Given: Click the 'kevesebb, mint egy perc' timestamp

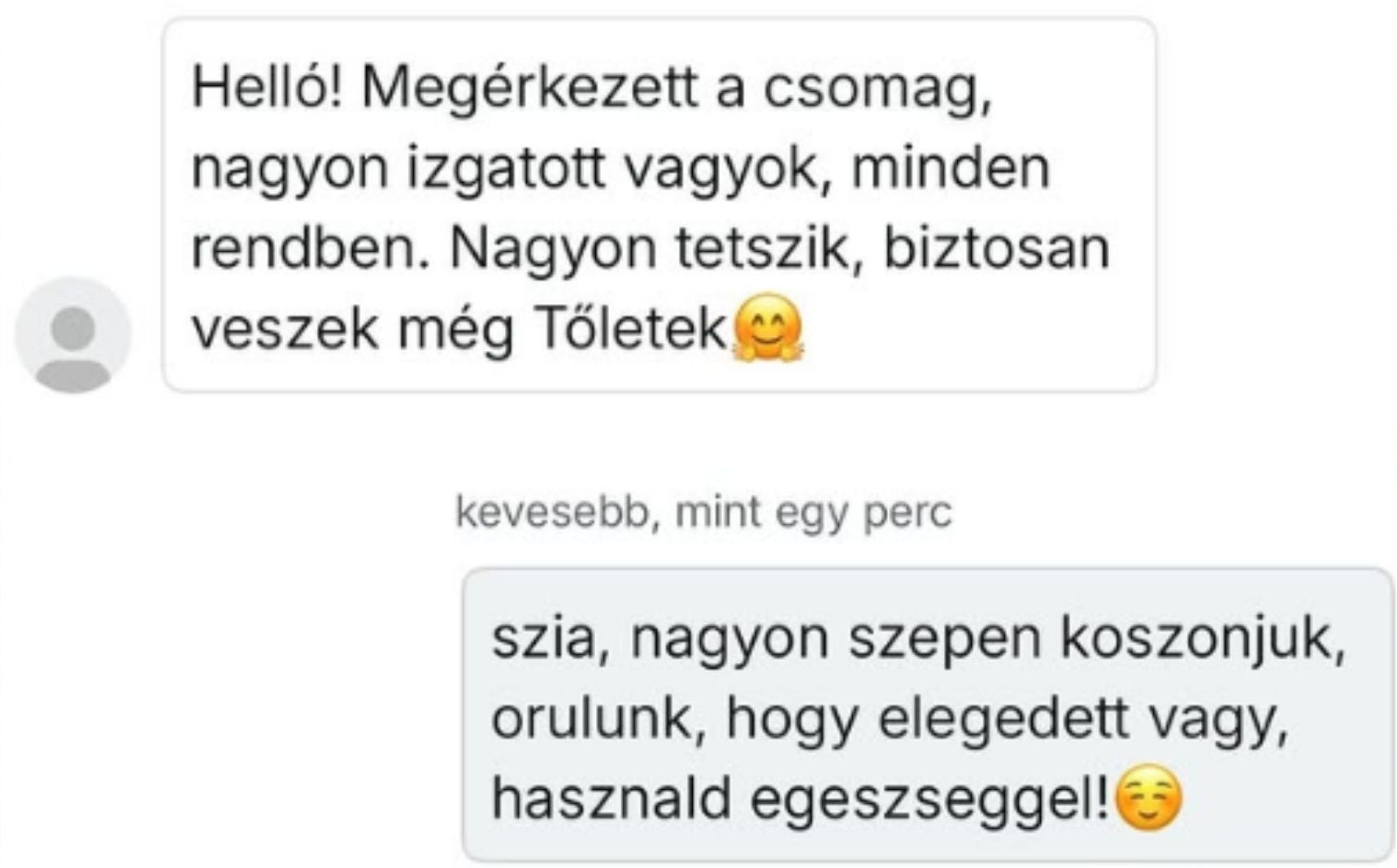Looking at the screenshot, I should 703,513.
